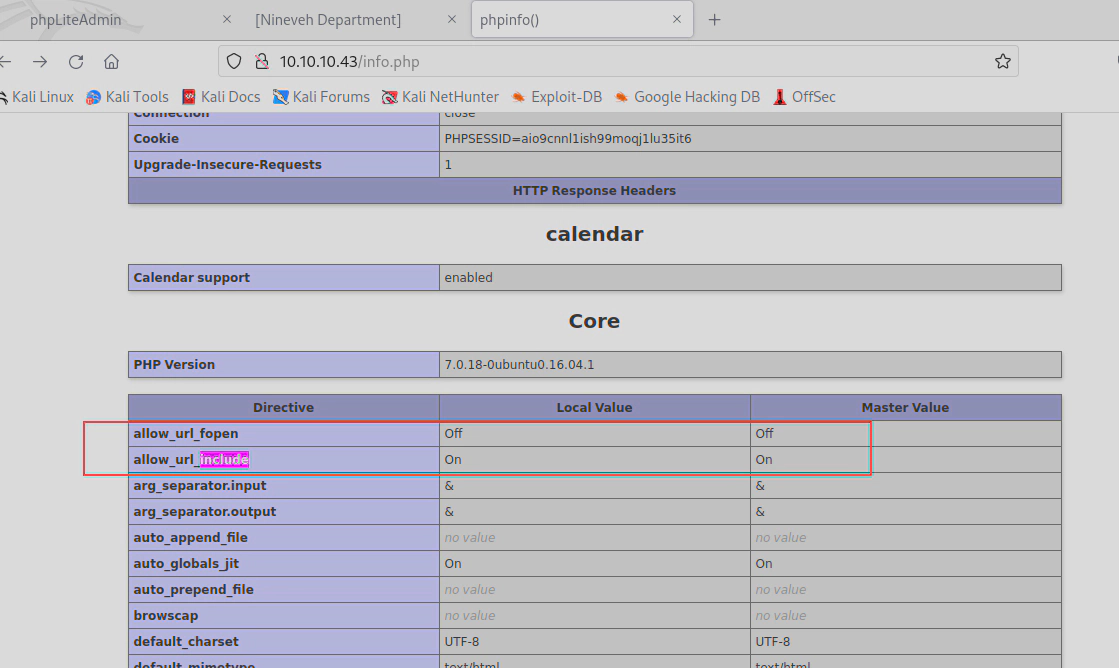Image resolution: width=1119 pixels, height=668 pixels.
Task: Click the browser reload button
Action: click(76, 62)
